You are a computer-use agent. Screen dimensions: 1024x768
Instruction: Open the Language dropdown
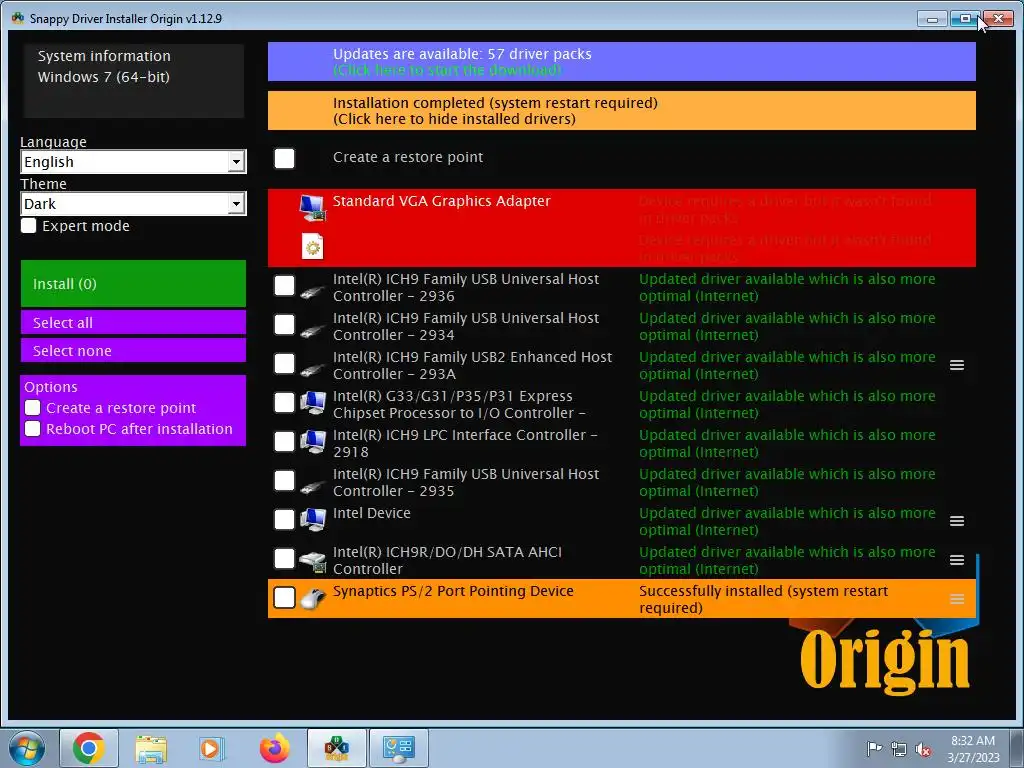pos(133,162)
